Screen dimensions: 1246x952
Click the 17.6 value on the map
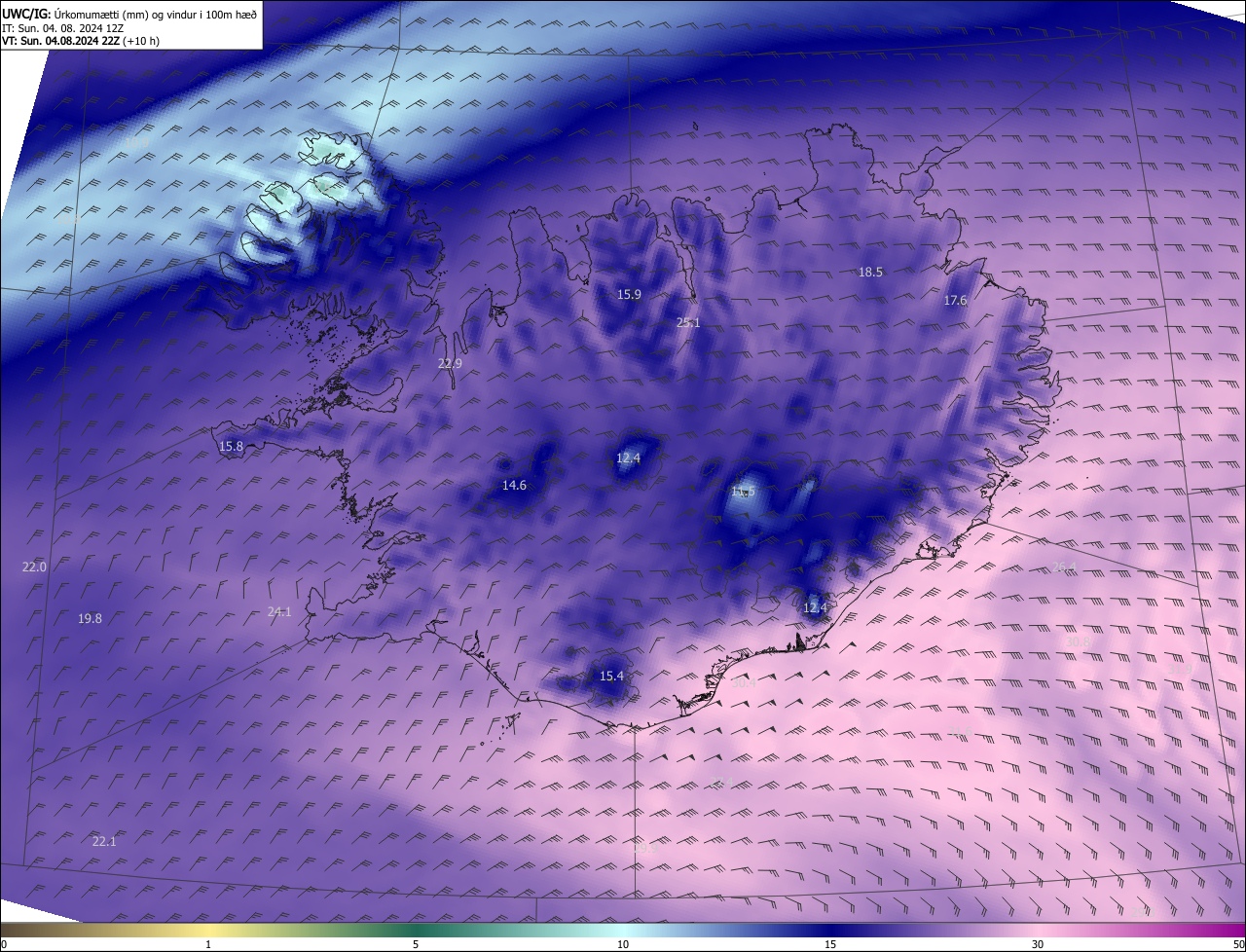956,301
